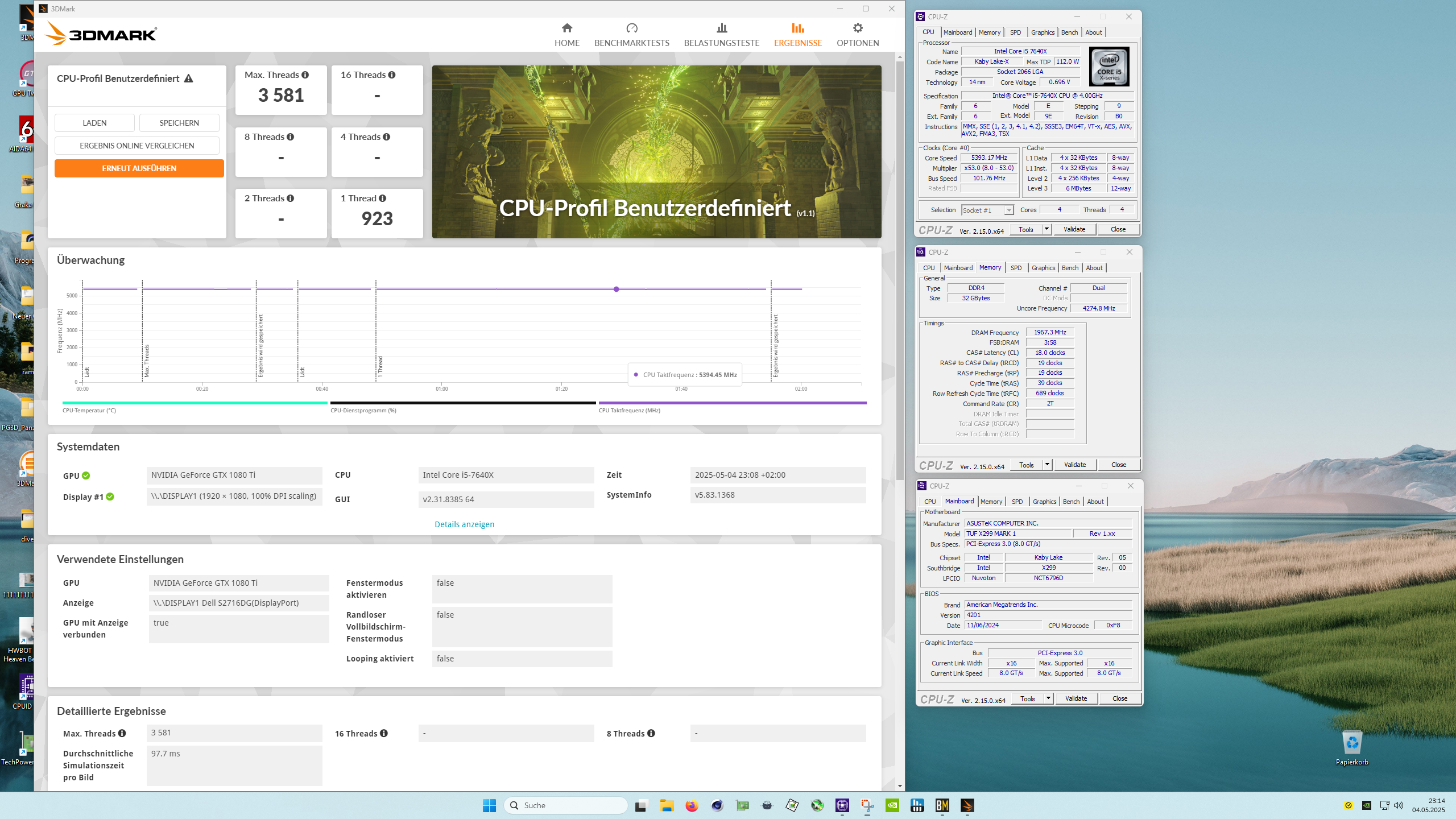1456x819 pixels.
Task: Show info for 4 Threads score card
Action: tap(387, 136)
